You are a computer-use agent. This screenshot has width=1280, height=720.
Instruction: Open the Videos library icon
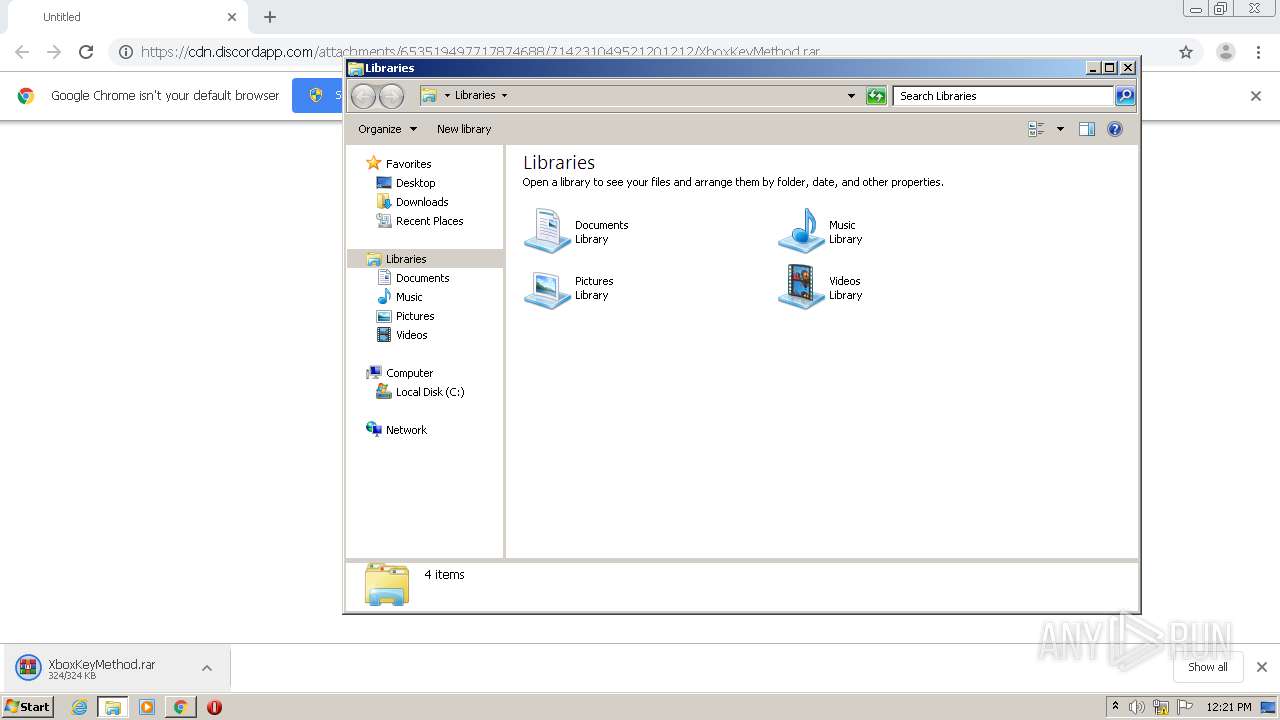pyautogui.click(x=801, y=288)
